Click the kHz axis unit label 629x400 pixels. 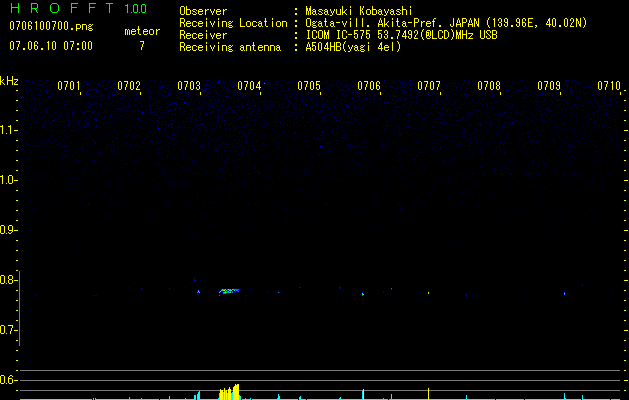pos(9,81)
